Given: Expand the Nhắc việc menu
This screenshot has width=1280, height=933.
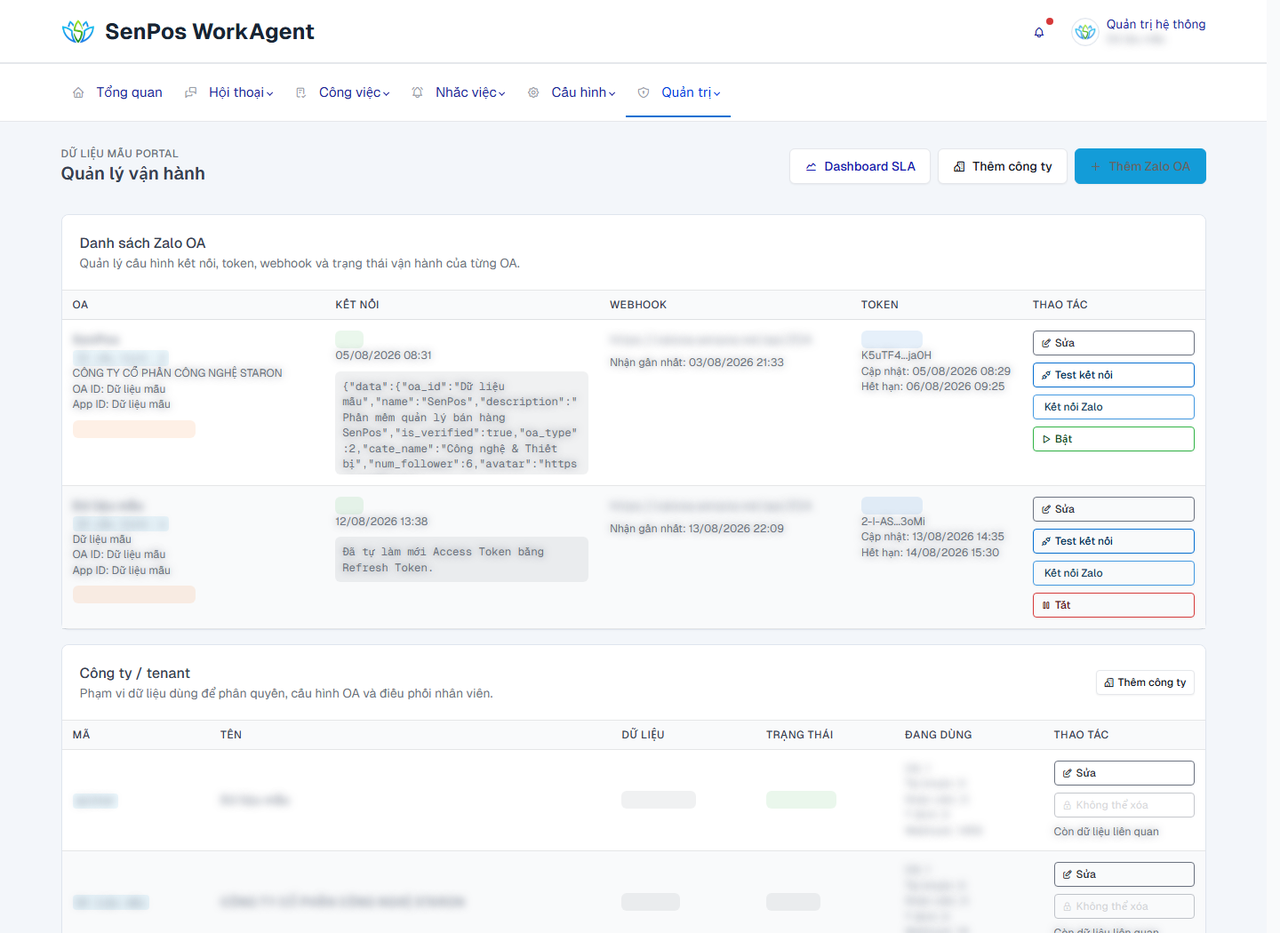Looking at the screenshot, I should coord(459,92).
